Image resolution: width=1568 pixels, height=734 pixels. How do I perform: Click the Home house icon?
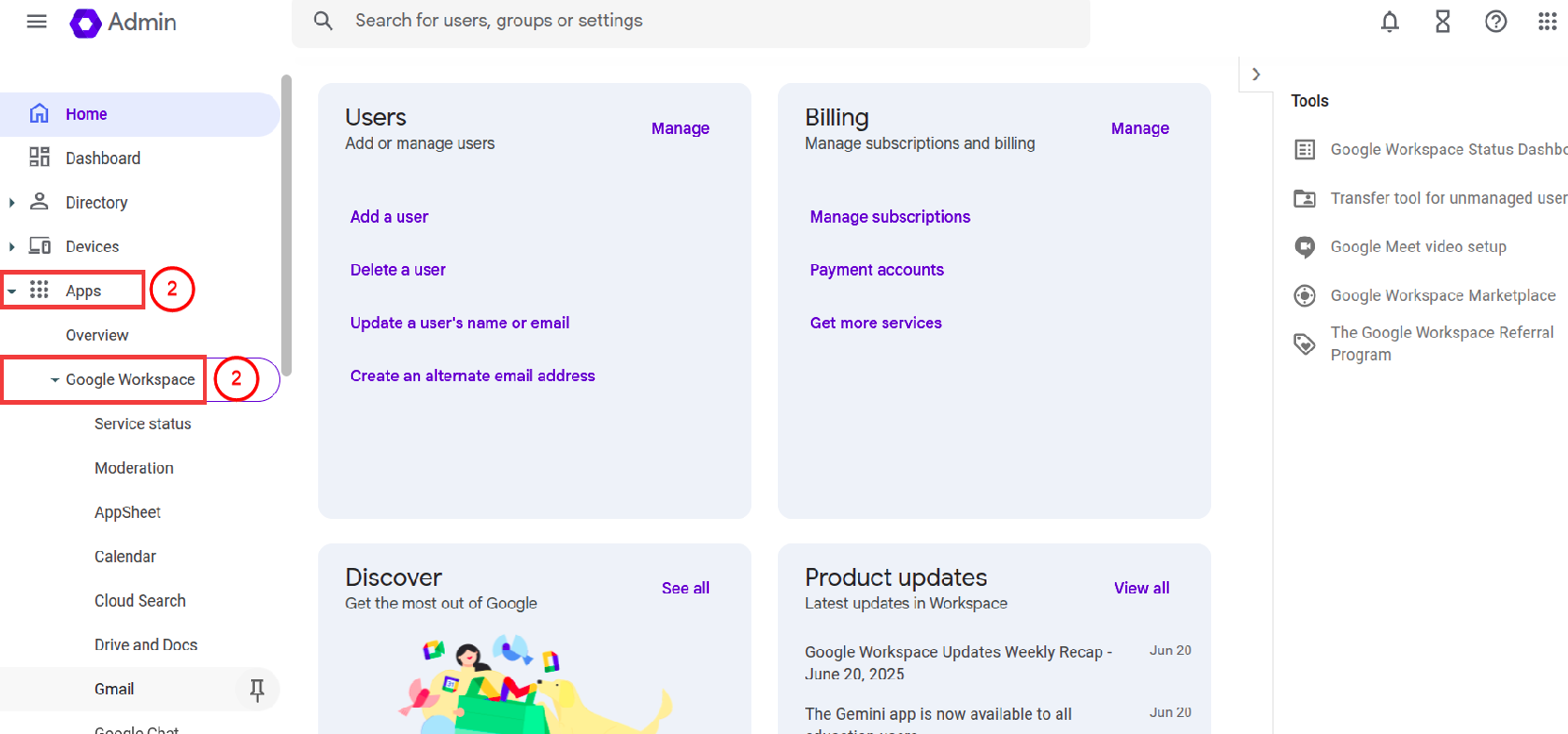click(39, 113)
